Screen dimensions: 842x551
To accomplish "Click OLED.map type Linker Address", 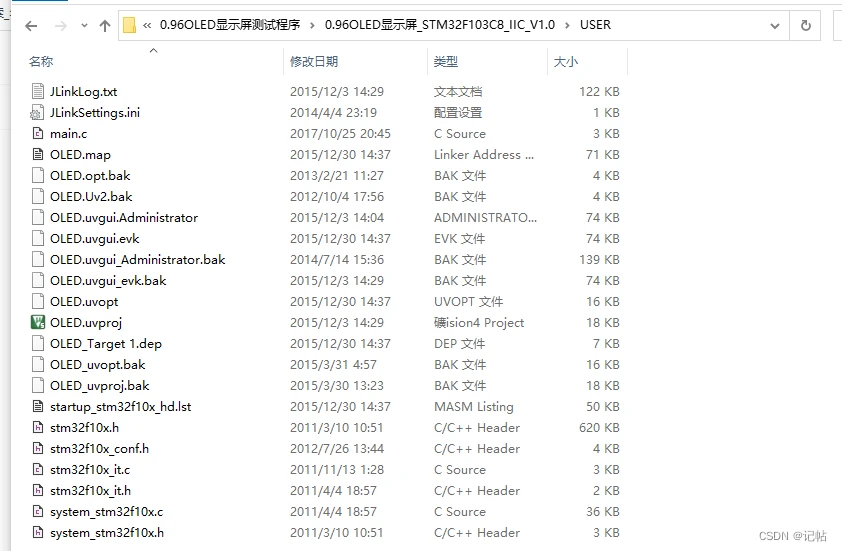I will tap(484, 155).
